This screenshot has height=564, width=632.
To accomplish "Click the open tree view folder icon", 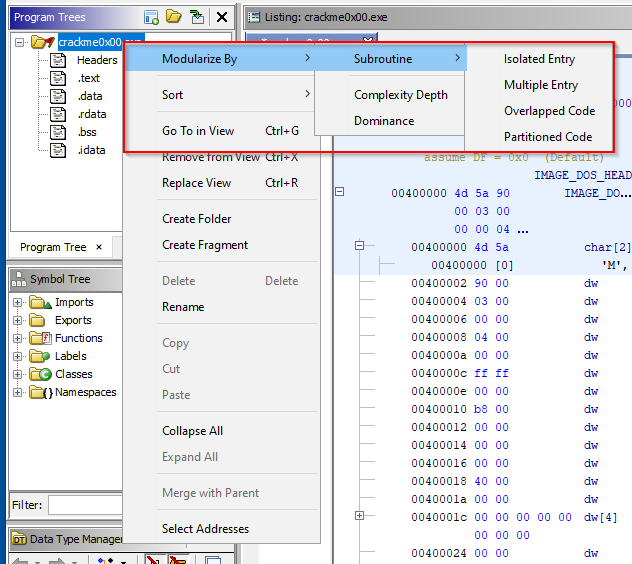I will pyautogui.click(x=174, y=17).
